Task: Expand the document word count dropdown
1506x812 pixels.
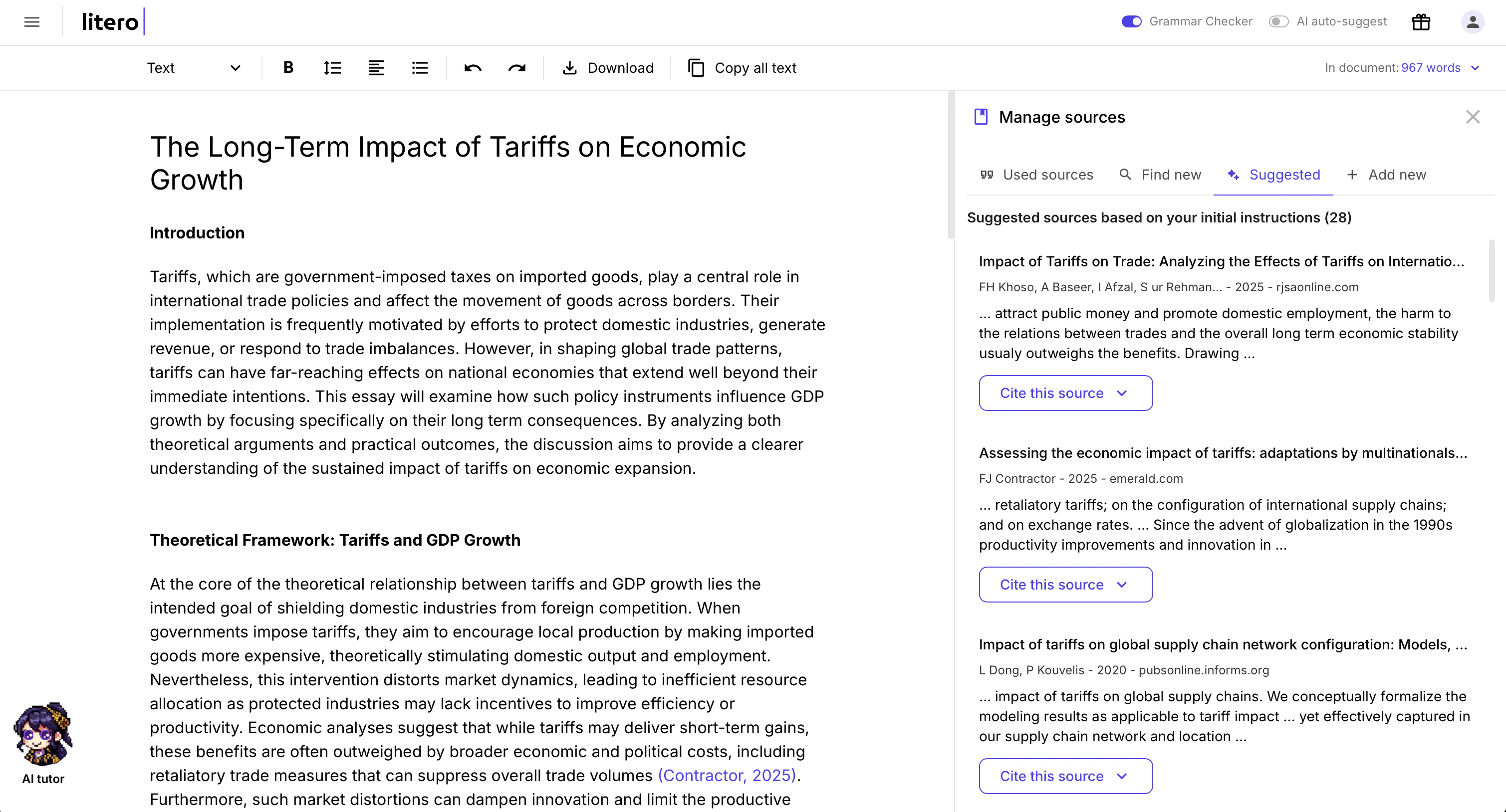Action: click(x=1475, y=68)
